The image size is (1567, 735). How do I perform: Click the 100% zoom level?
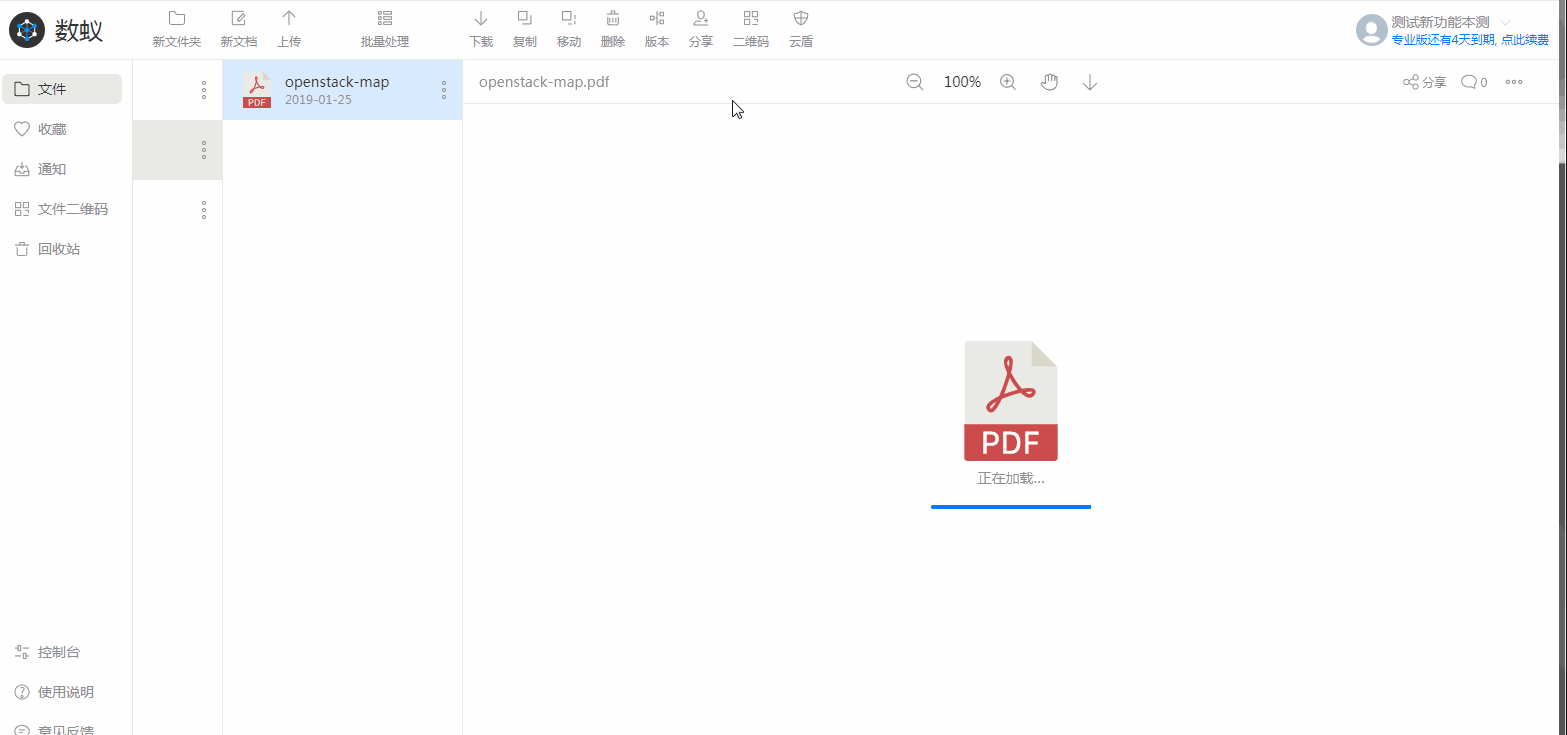pos(962,82)
